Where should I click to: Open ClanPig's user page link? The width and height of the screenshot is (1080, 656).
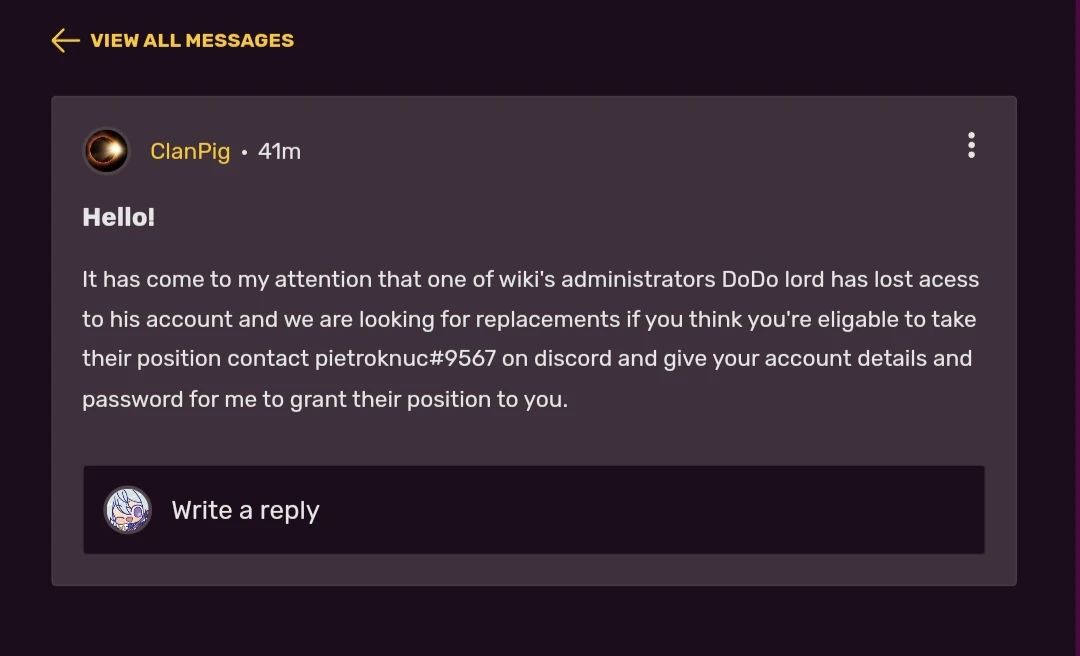point(190,151)
